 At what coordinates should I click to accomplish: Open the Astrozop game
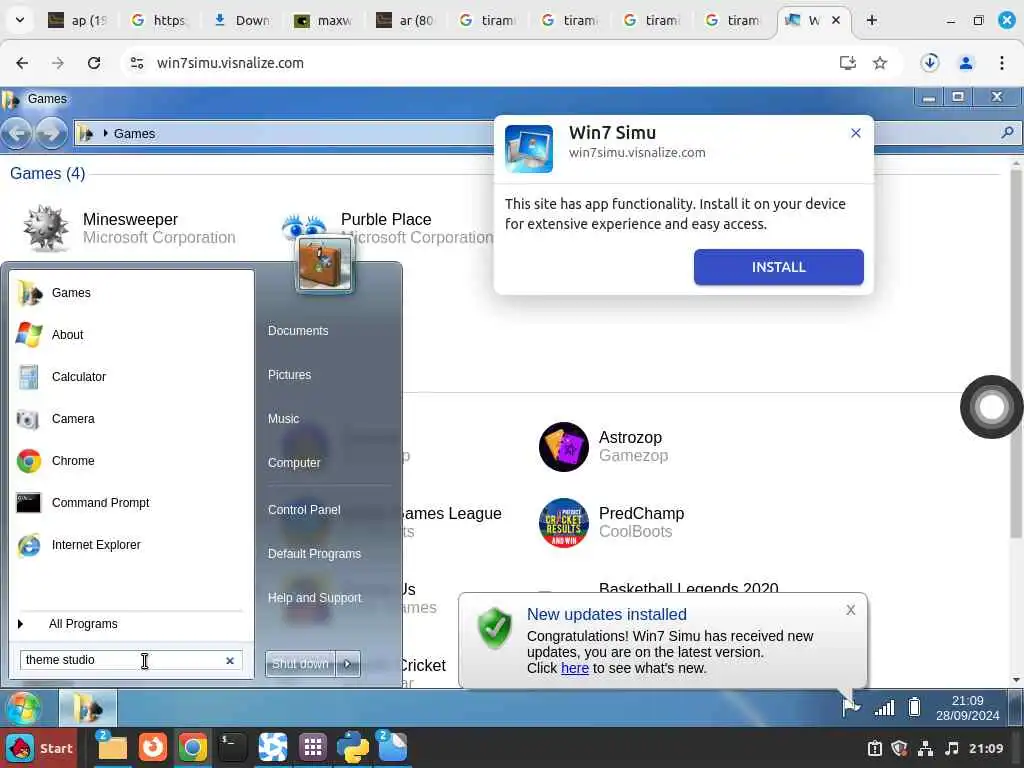[x=604, y=447]
